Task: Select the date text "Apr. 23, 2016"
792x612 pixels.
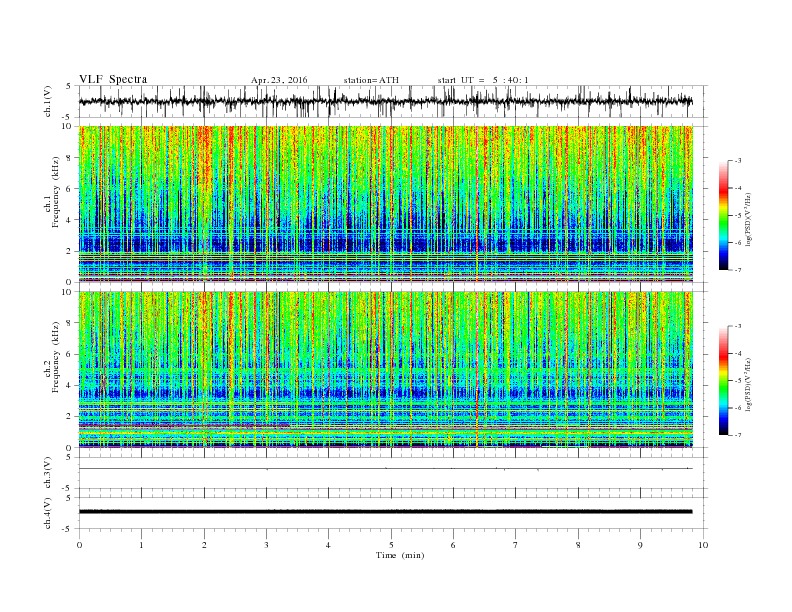Action: click(279, 80)
